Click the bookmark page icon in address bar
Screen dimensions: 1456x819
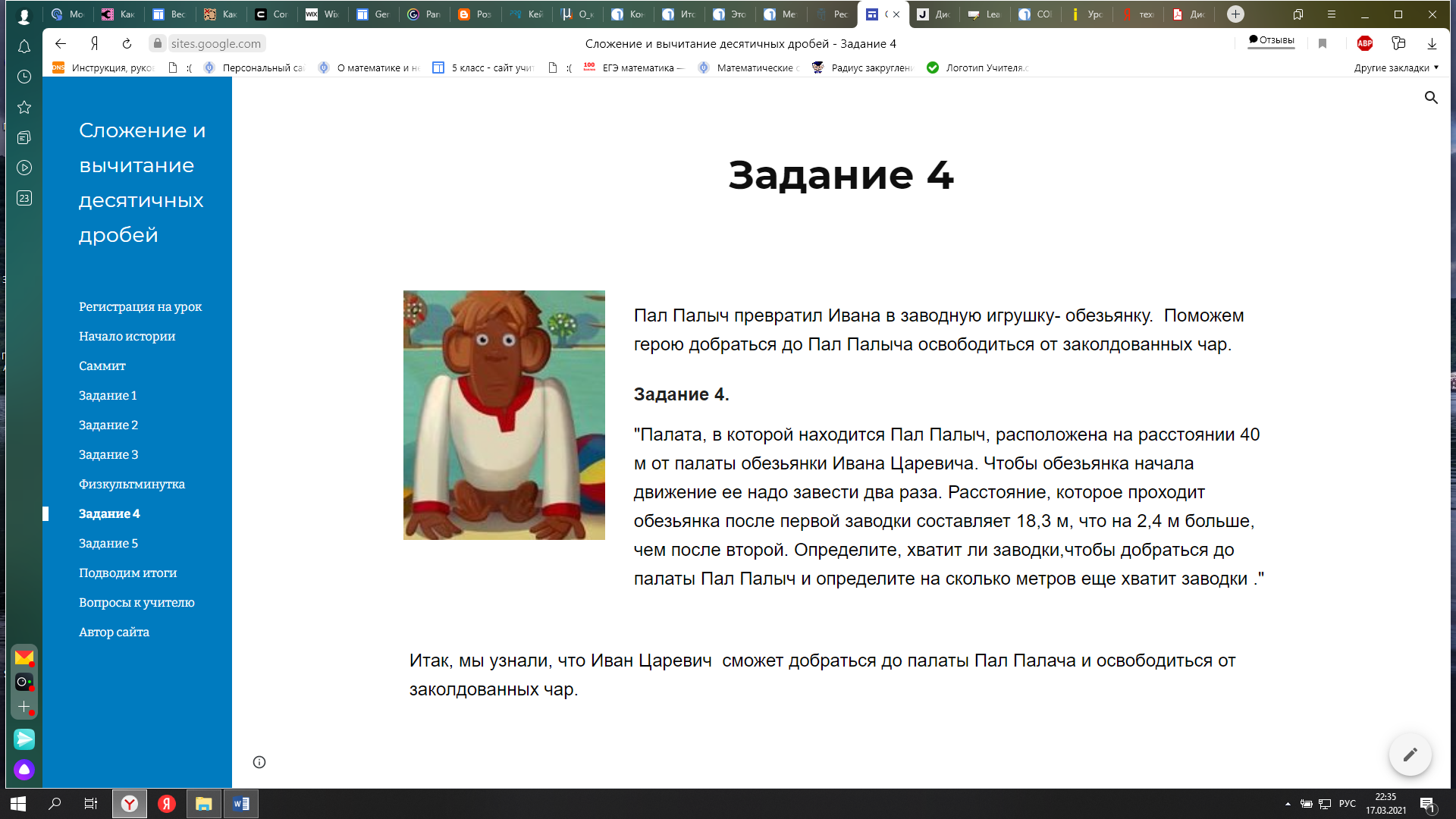click(x=1323, y=44)
